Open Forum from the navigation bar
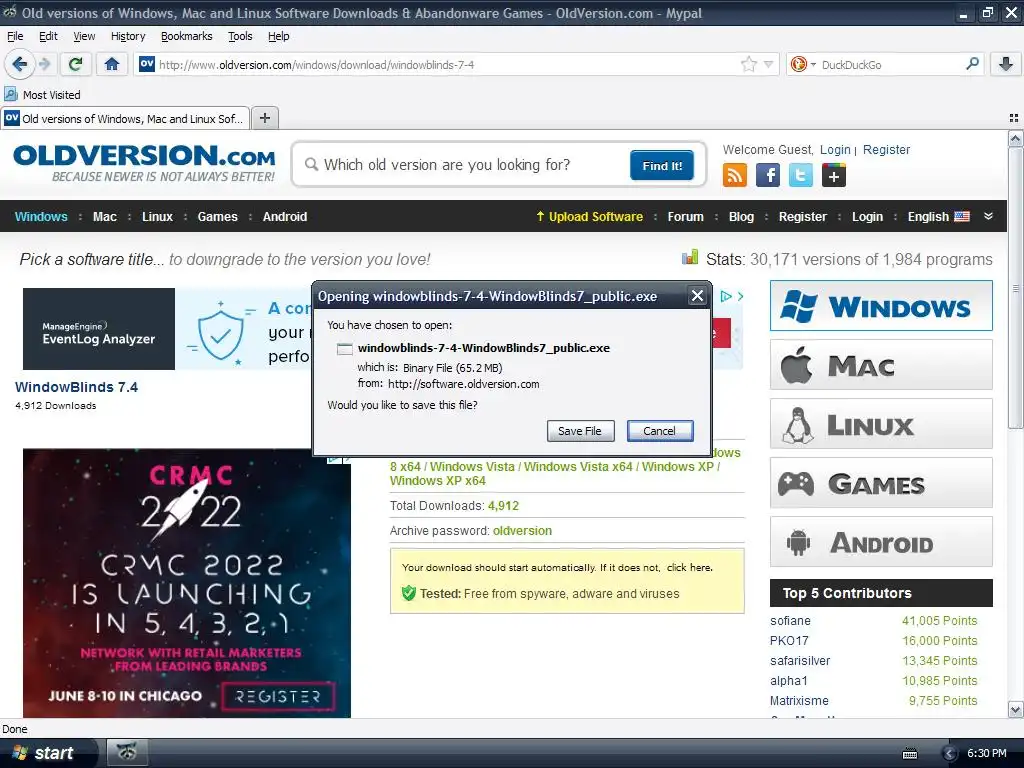Viewport: 1024px width, 768px height. 686,217
